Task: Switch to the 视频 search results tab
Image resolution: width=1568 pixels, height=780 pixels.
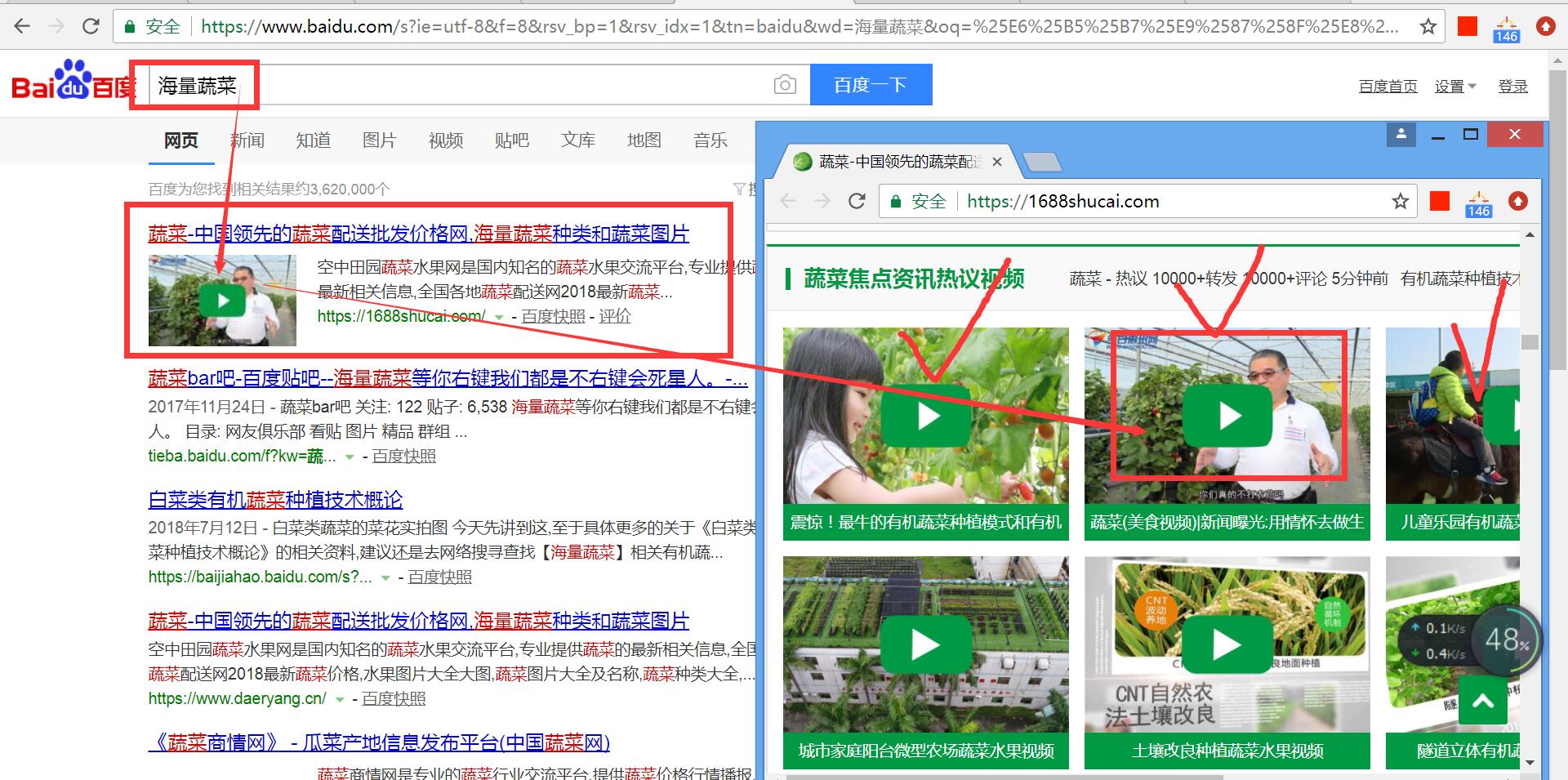Action: pyautogui.click(x=445, y=140)
